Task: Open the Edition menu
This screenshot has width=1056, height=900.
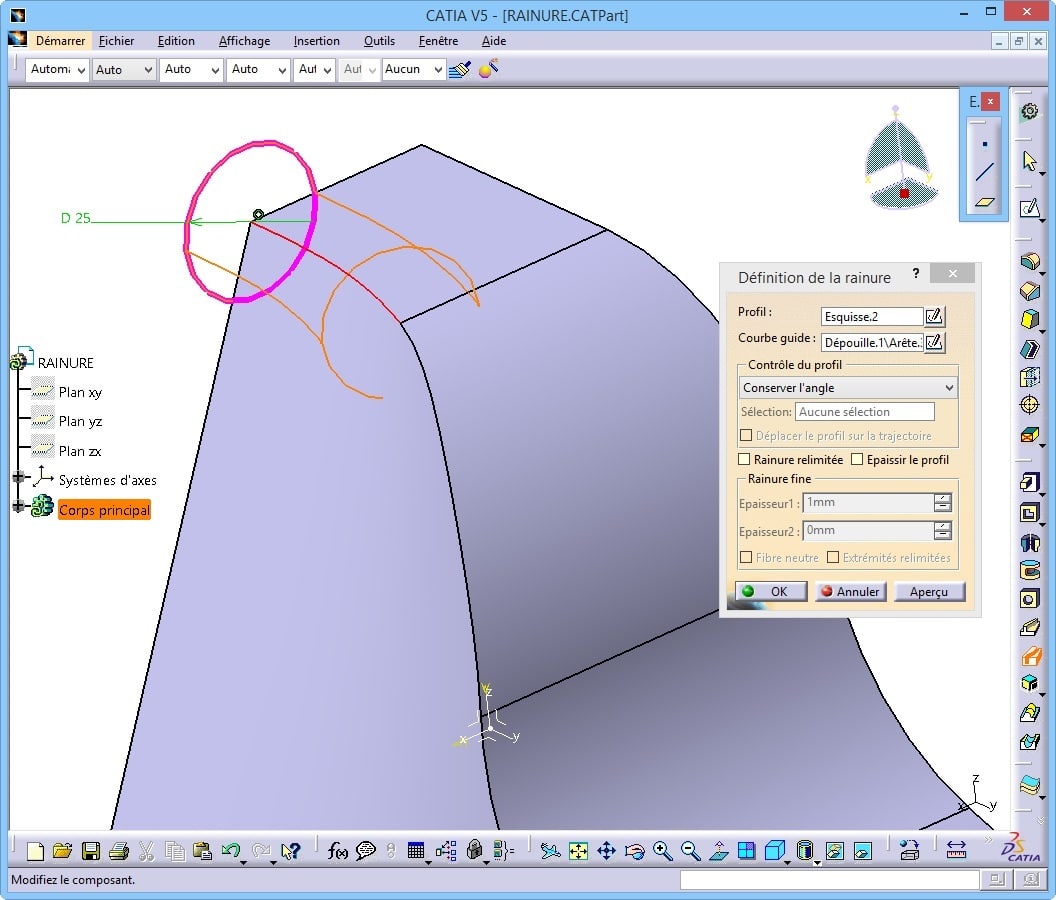Action: coord(176,41)
